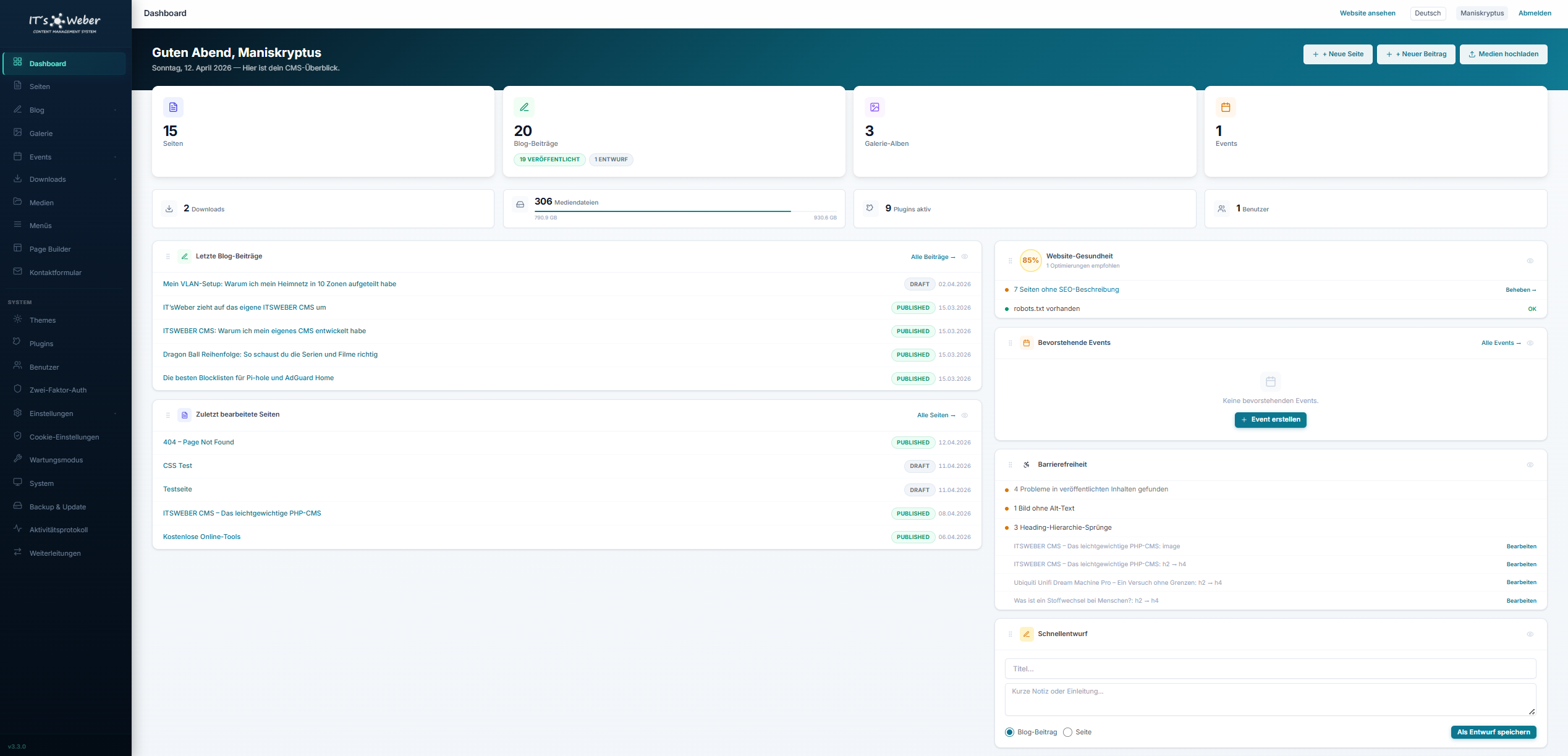
Task: Toggle visibility of the Schnellentwurf widget
Action: tap(1530, 634)
